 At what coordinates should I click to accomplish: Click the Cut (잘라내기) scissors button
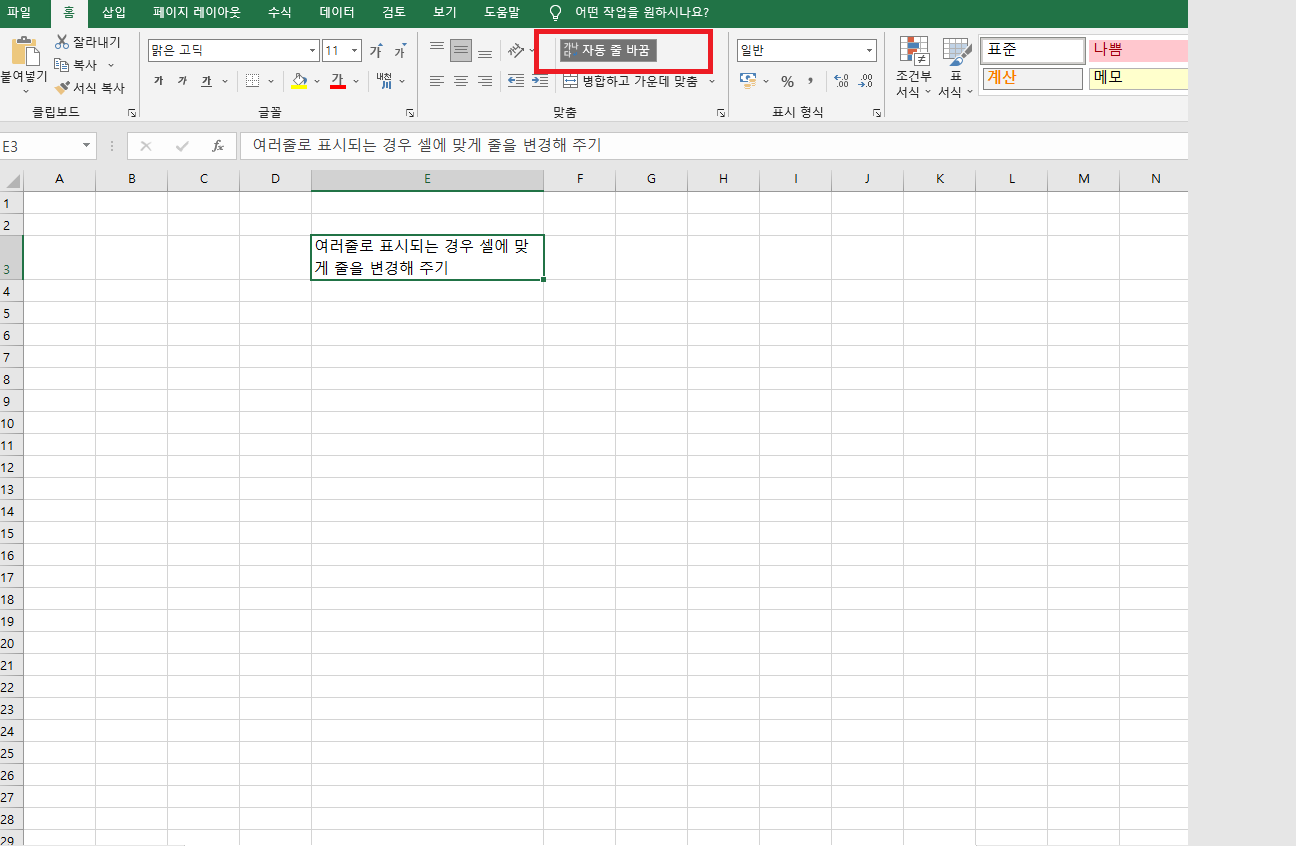click(87, 42)
